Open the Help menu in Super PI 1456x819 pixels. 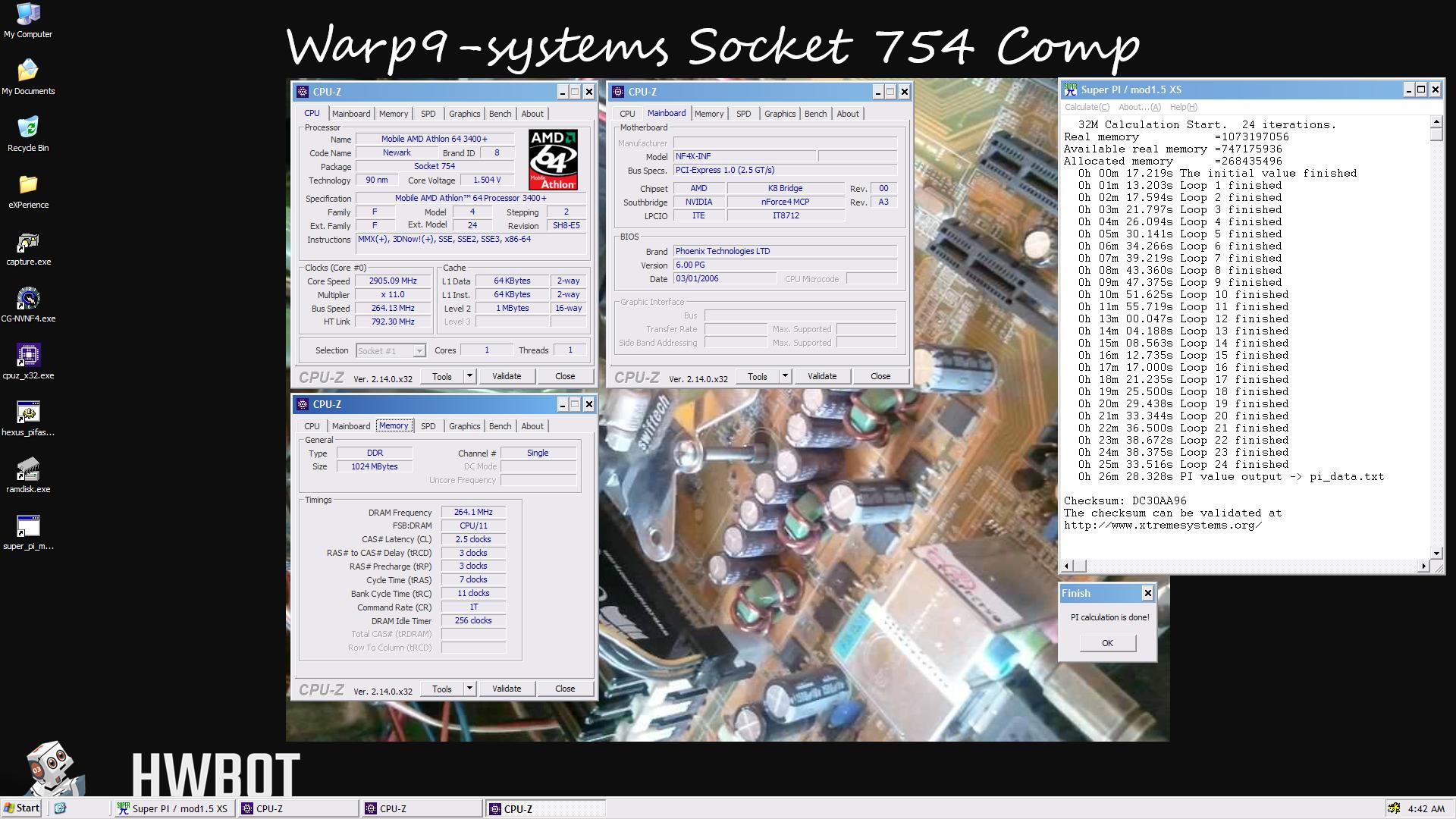coord(1183,107)
